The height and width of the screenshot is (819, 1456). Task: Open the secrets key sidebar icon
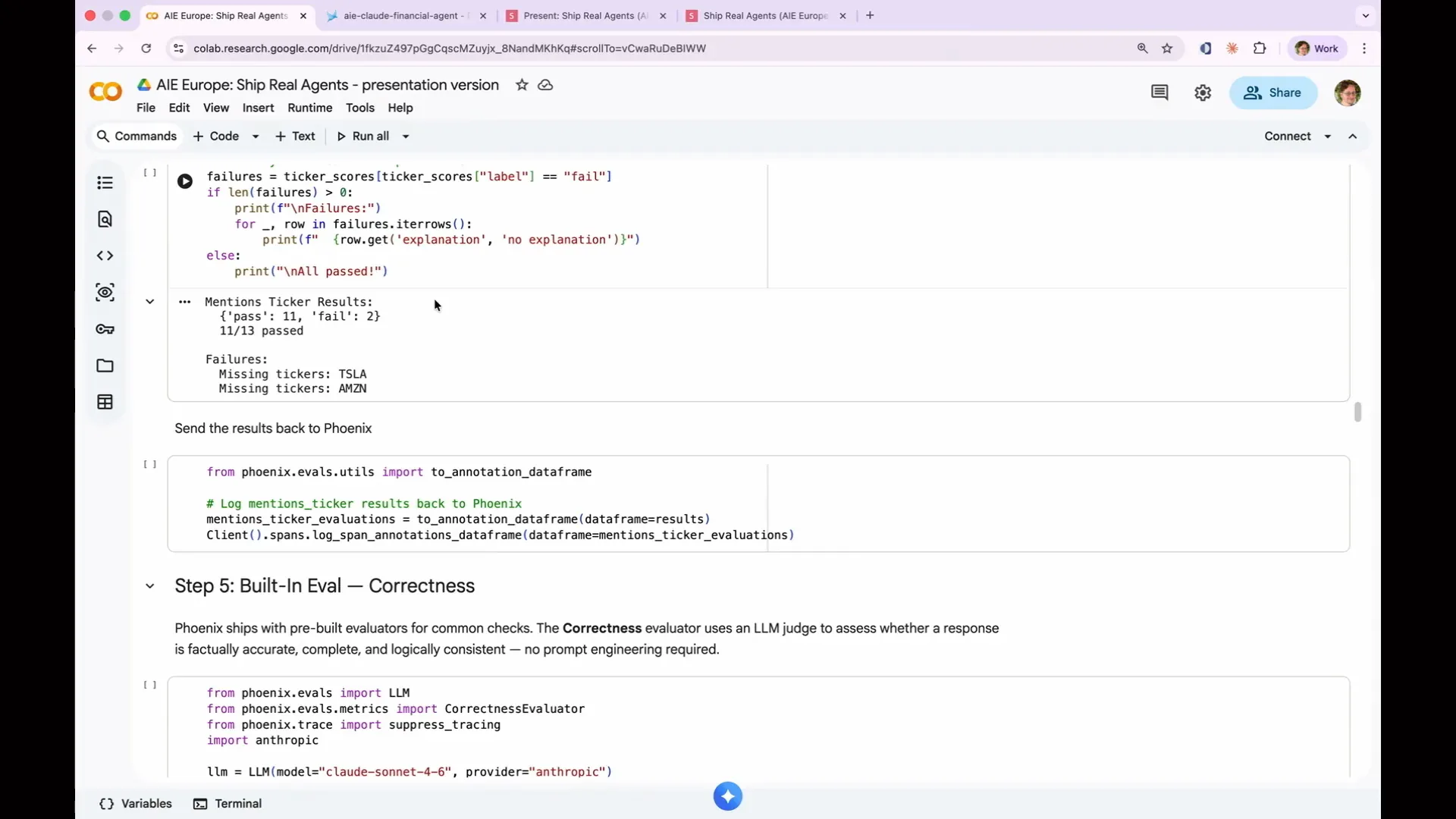click(x=105, y=329)
